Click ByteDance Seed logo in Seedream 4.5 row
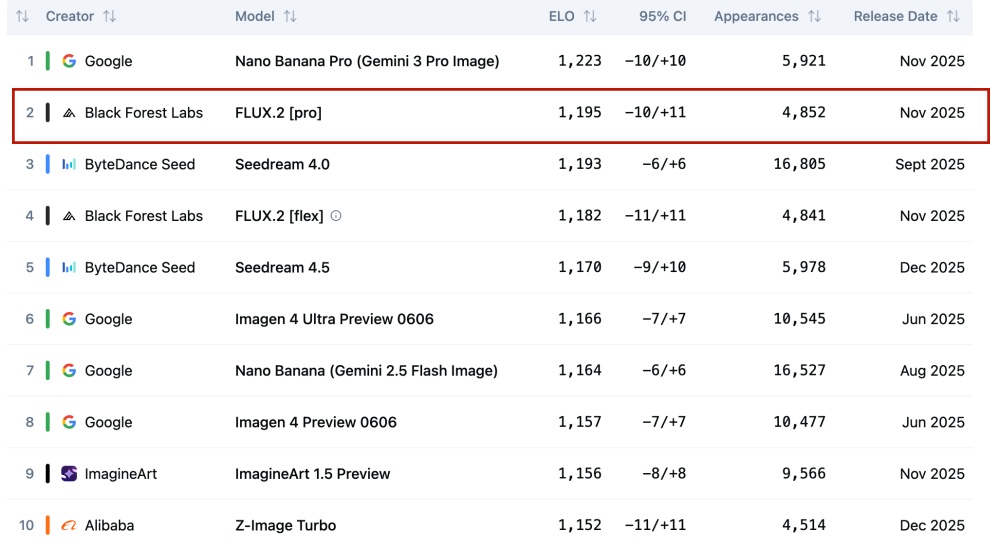 coord(69,267)
